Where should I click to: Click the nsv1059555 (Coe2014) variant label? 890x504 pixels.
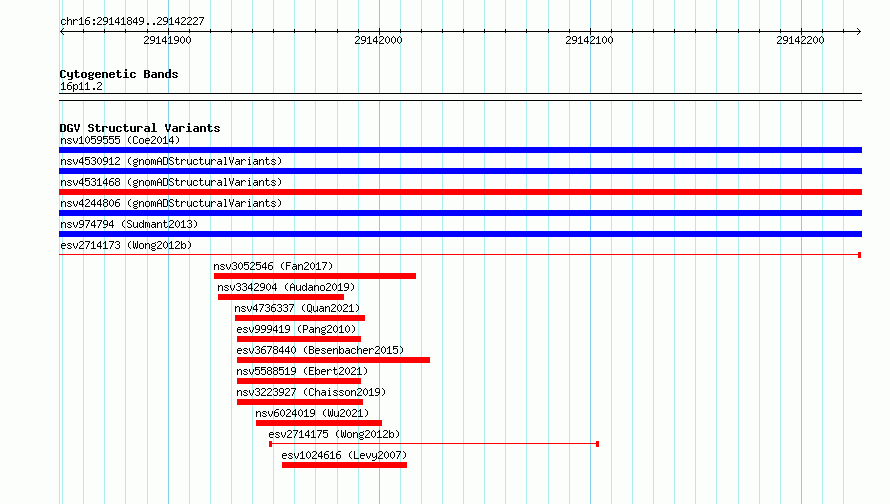click(x=120, y=140)
